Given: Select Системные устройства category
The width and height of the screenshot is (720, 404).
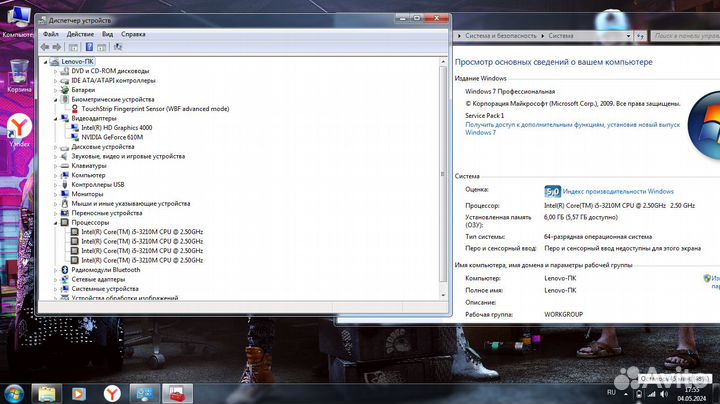Looking at the screenshot, I should [105, 289].
